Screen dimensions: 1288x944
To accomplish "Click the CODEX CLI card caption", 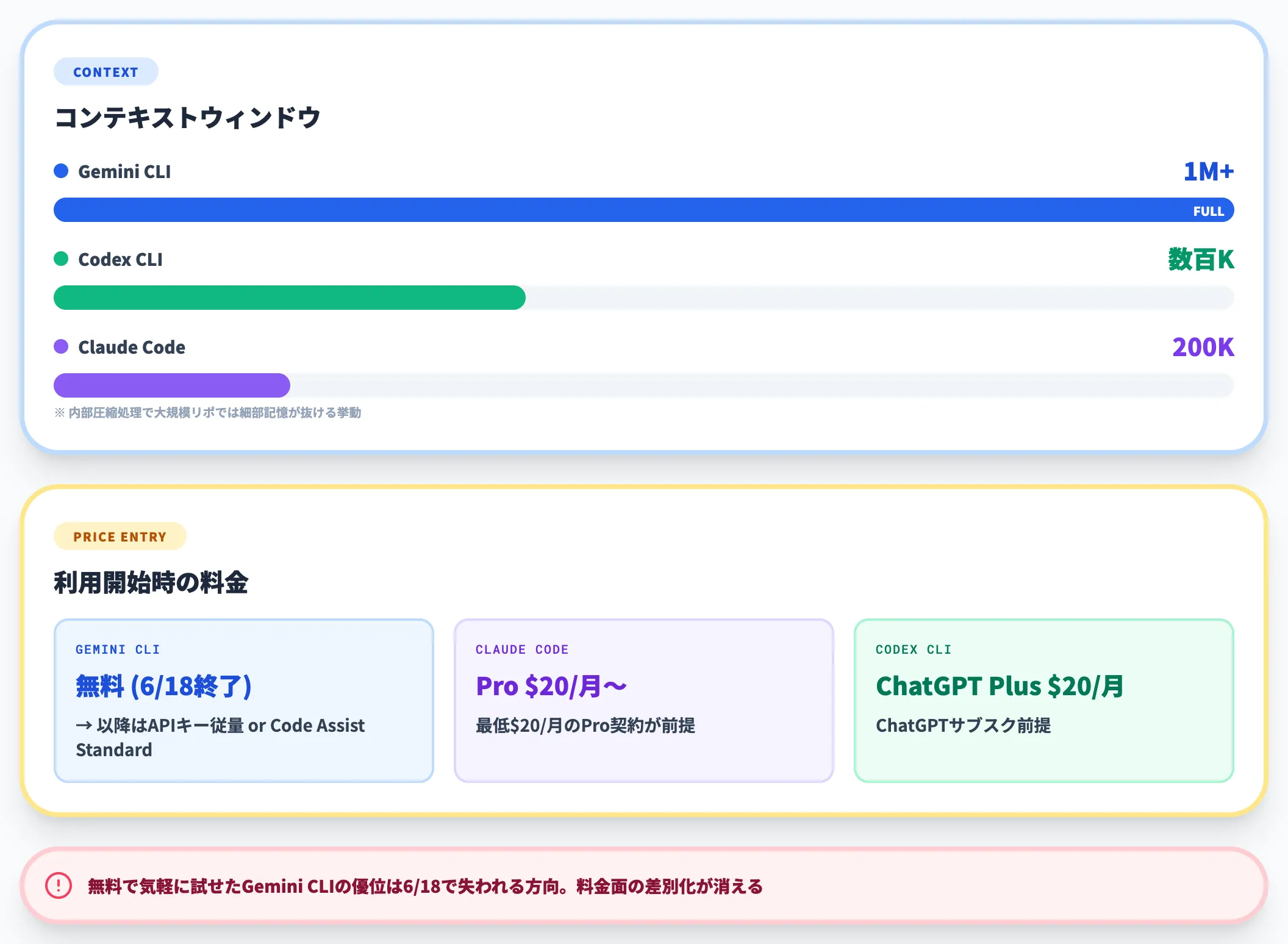I will (914, 649).
